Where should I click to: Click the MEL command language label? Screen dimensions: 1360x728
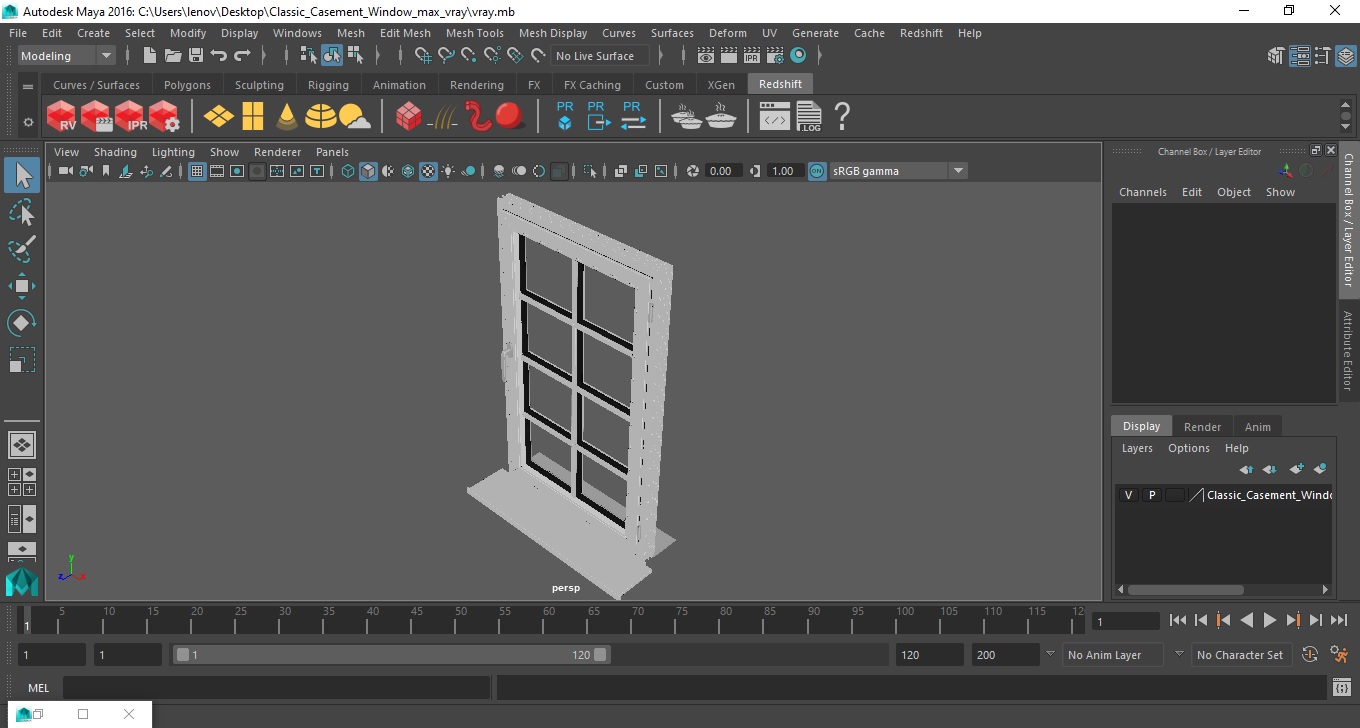pos(39,688)
